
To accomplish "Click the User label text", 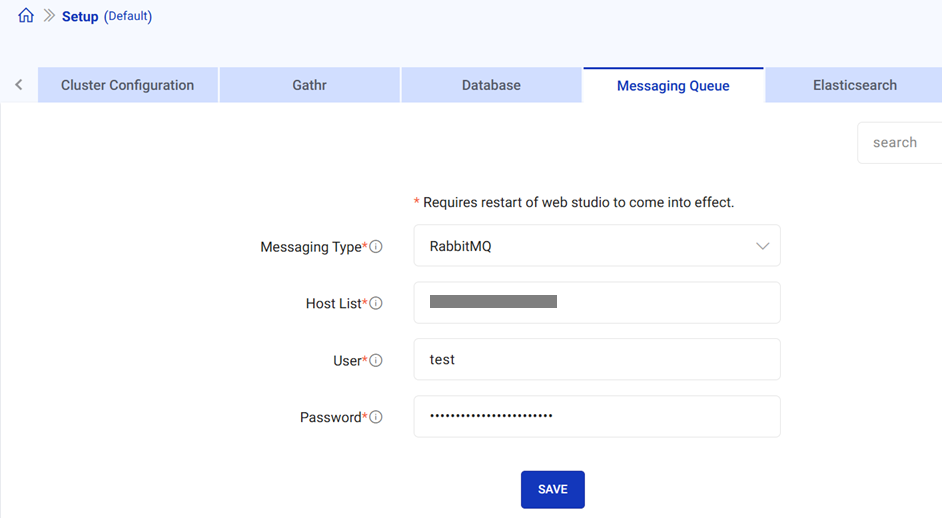I will pos(347,360).
